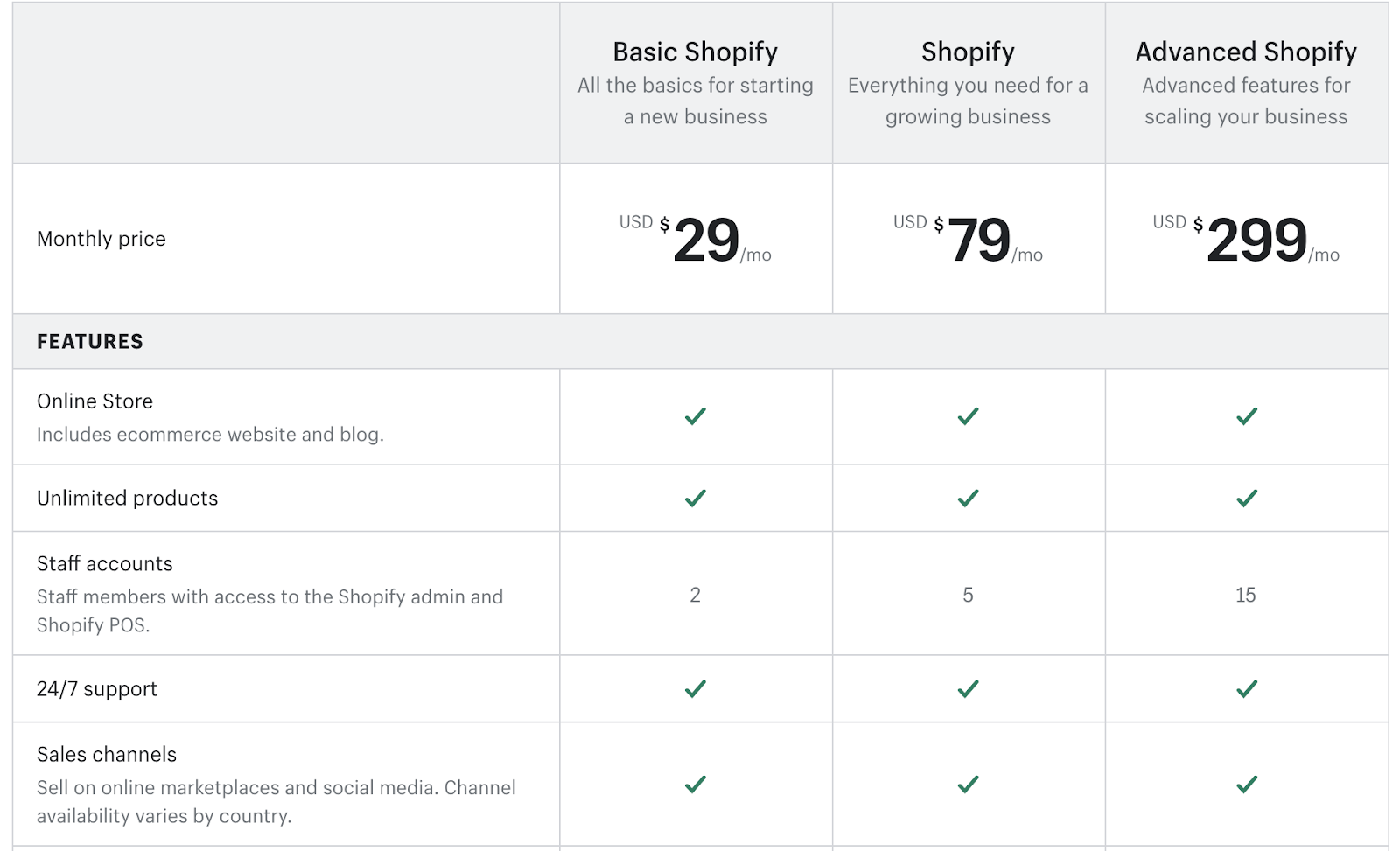The height and width of the screenshot is (851, 1400).
Task: Click Online Store checkmark in Shopify column
Action: (x=968, y=416)
